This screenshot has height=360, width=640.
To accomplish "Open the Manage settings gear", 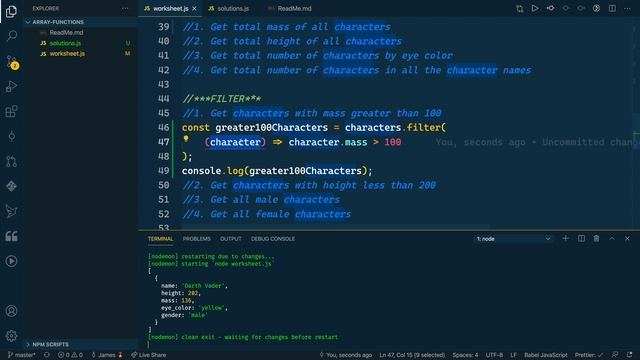I will pyautogui.click(x=11, y=336).
